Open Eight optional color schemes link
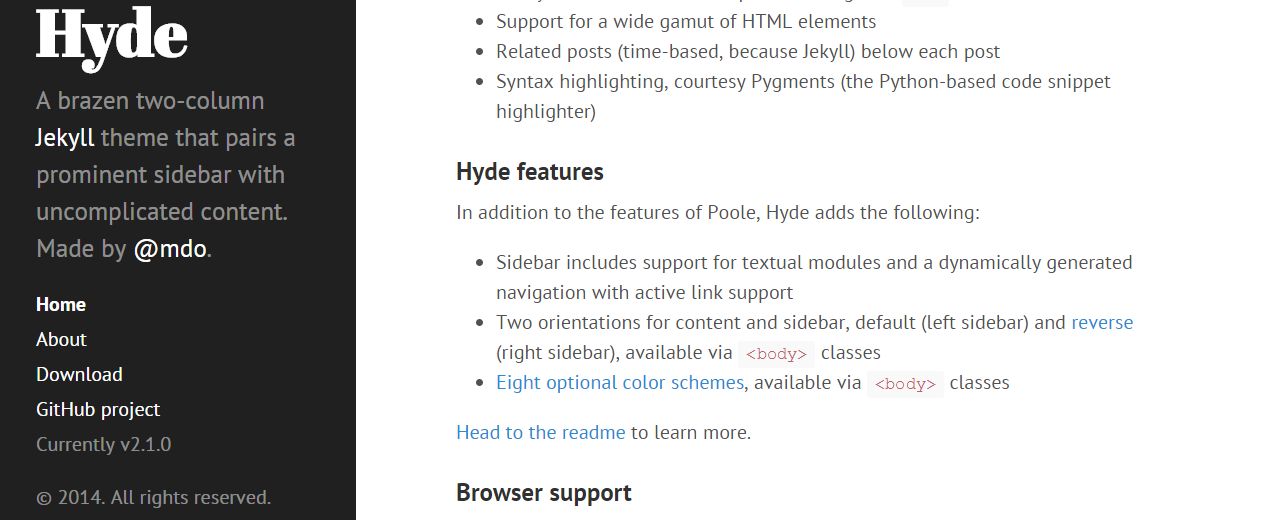The image size is (1263, 520). pyautogui.click(x=620, y=382)
